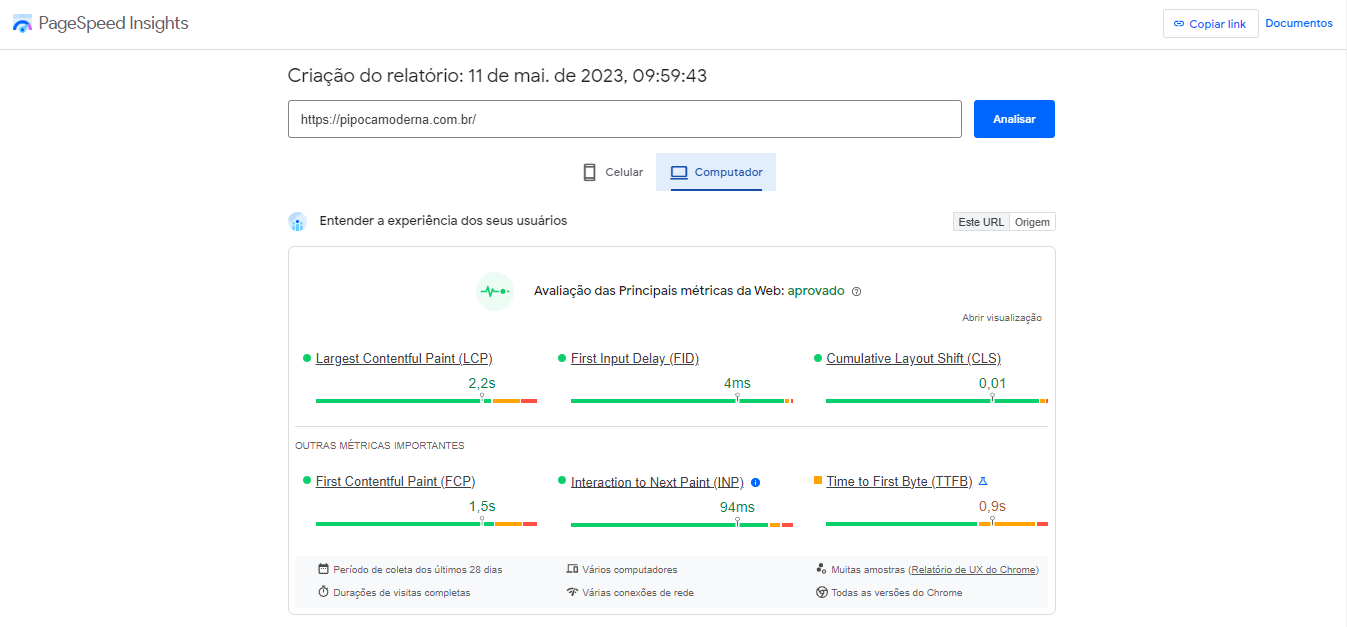Image resolution: width=1347 pixels, height=627 pixels.
Task: Click Durações de visitas completas text
Action: 402,592
